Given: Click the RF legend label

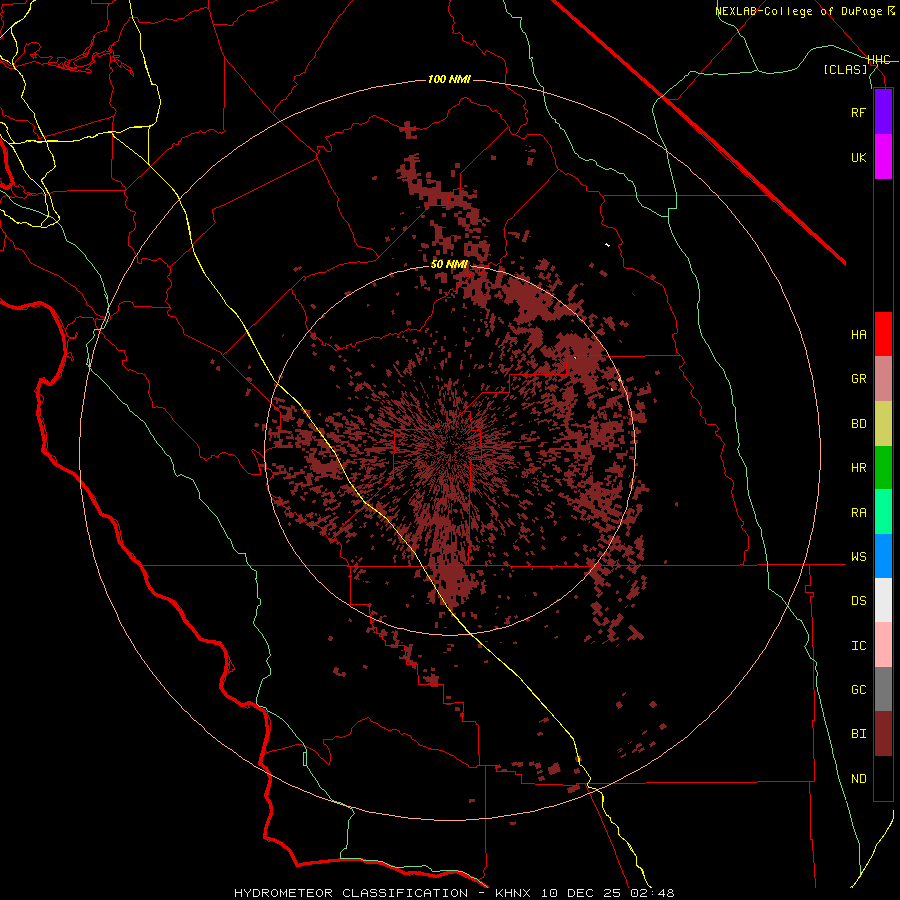Looking at the screenshot, I should 858,112.
